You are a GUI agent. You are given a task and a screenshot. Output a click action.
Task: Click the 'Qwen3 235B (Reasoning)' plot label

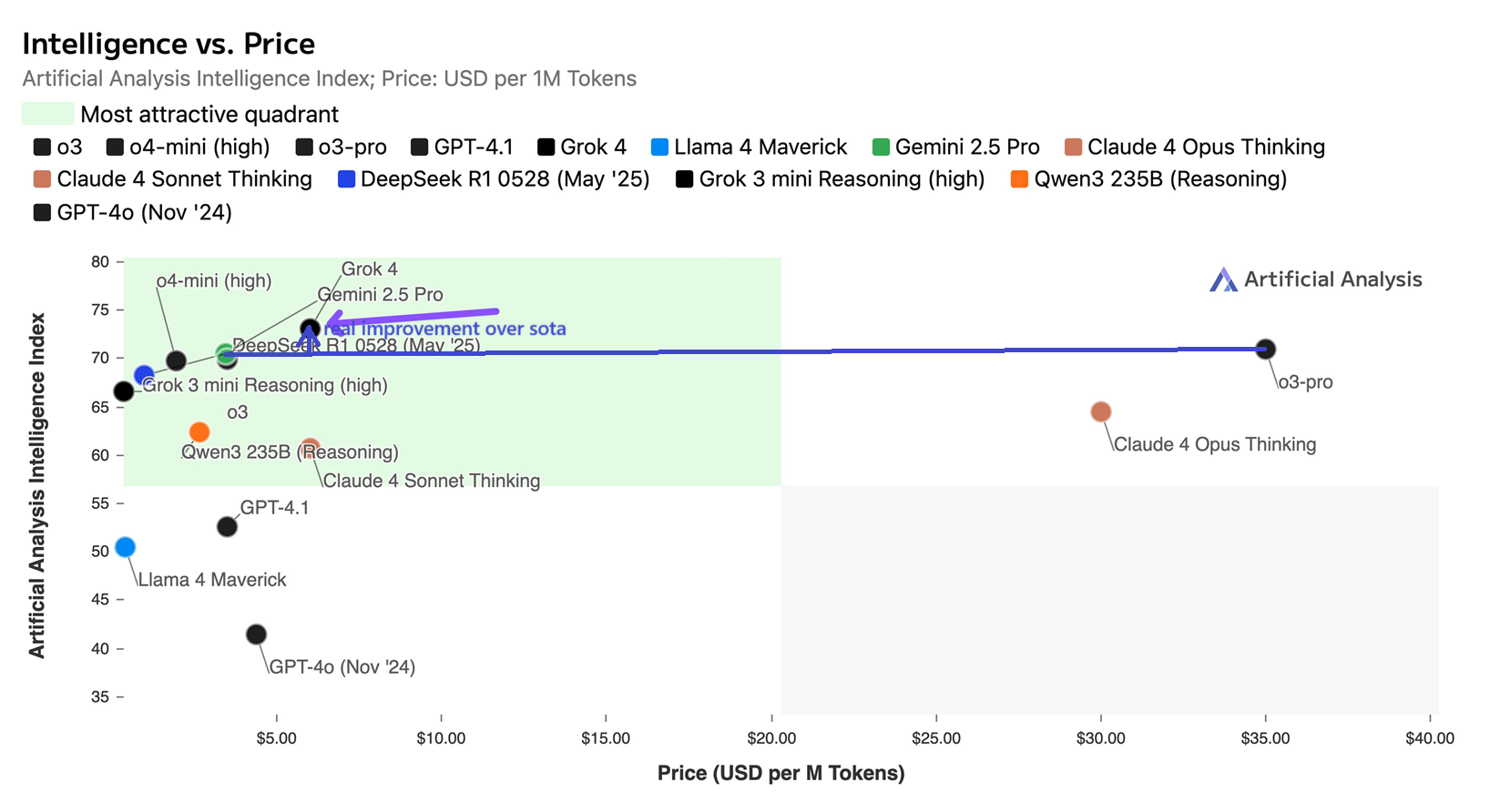click(x=290, y=452)
